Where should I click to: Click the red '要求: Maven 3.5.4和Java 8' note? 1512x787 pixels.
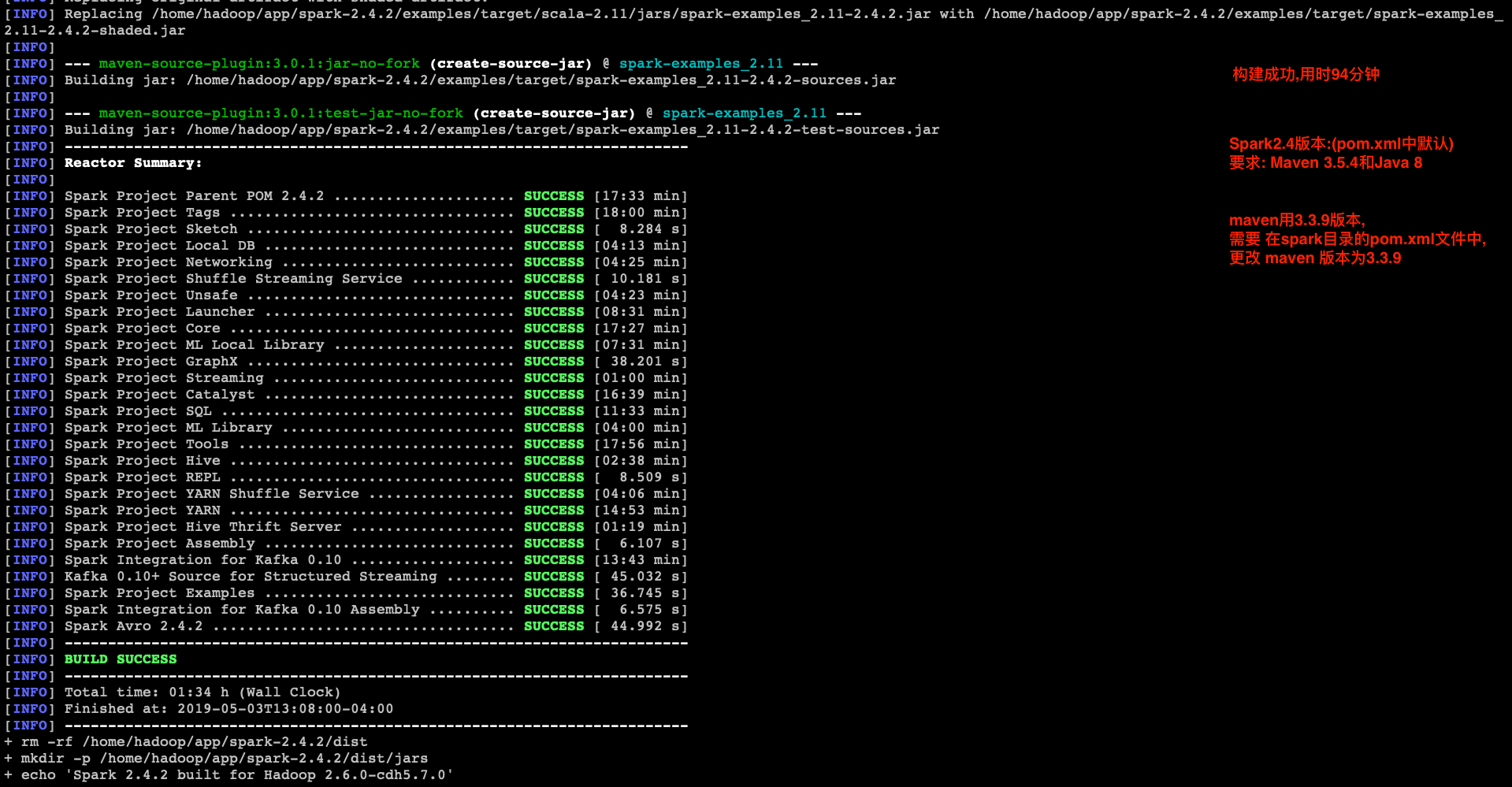(1325, 163)
